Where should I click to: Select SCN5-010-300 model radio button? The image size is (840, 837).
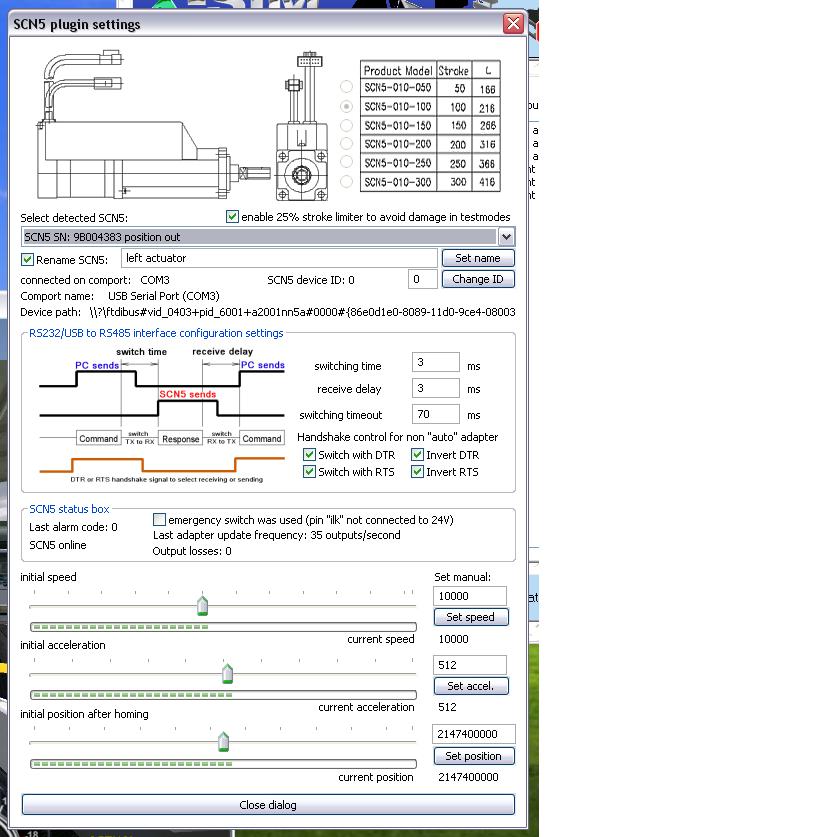tap(347, 181)
